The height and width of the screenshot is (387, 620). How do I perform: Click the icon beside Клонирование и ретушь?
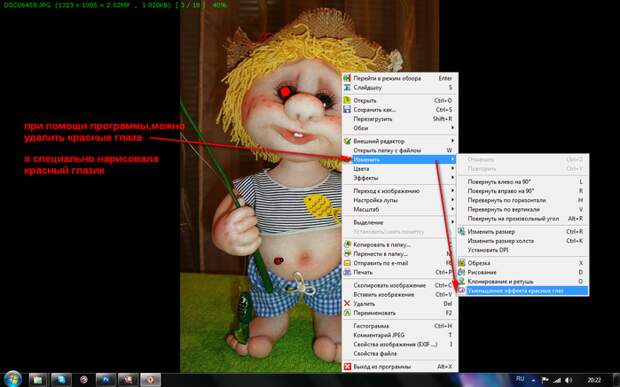461,281
